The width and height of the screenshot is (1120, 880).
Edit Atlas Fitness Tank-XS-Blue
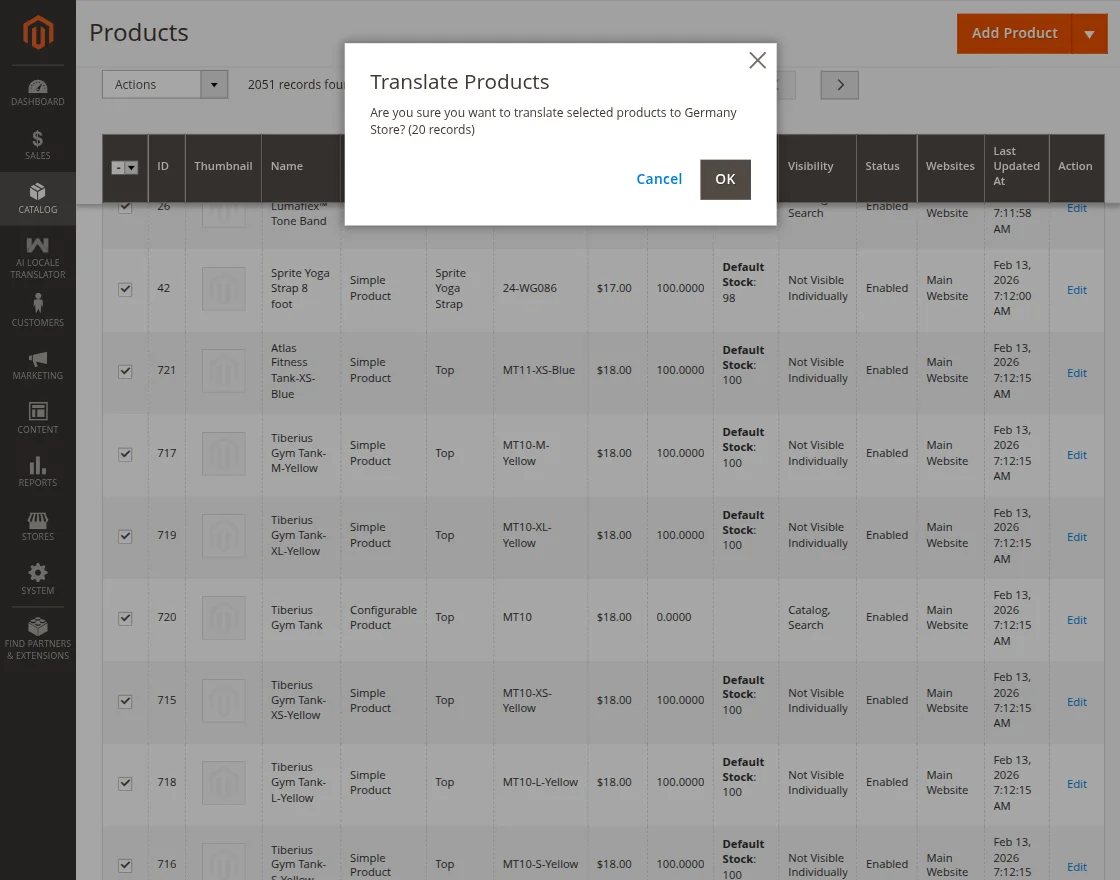point(1076,373)
